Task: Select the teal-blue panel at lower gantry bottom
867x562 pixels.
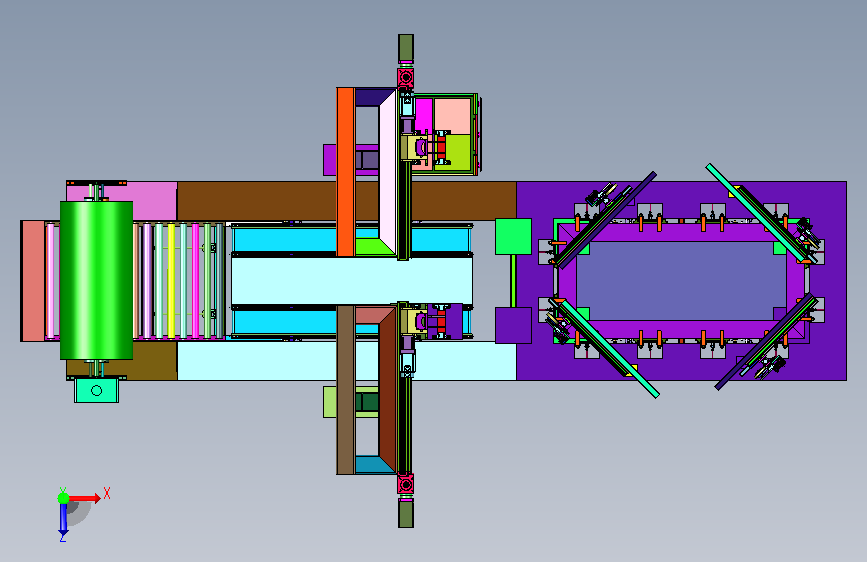Action: (374, 465)
